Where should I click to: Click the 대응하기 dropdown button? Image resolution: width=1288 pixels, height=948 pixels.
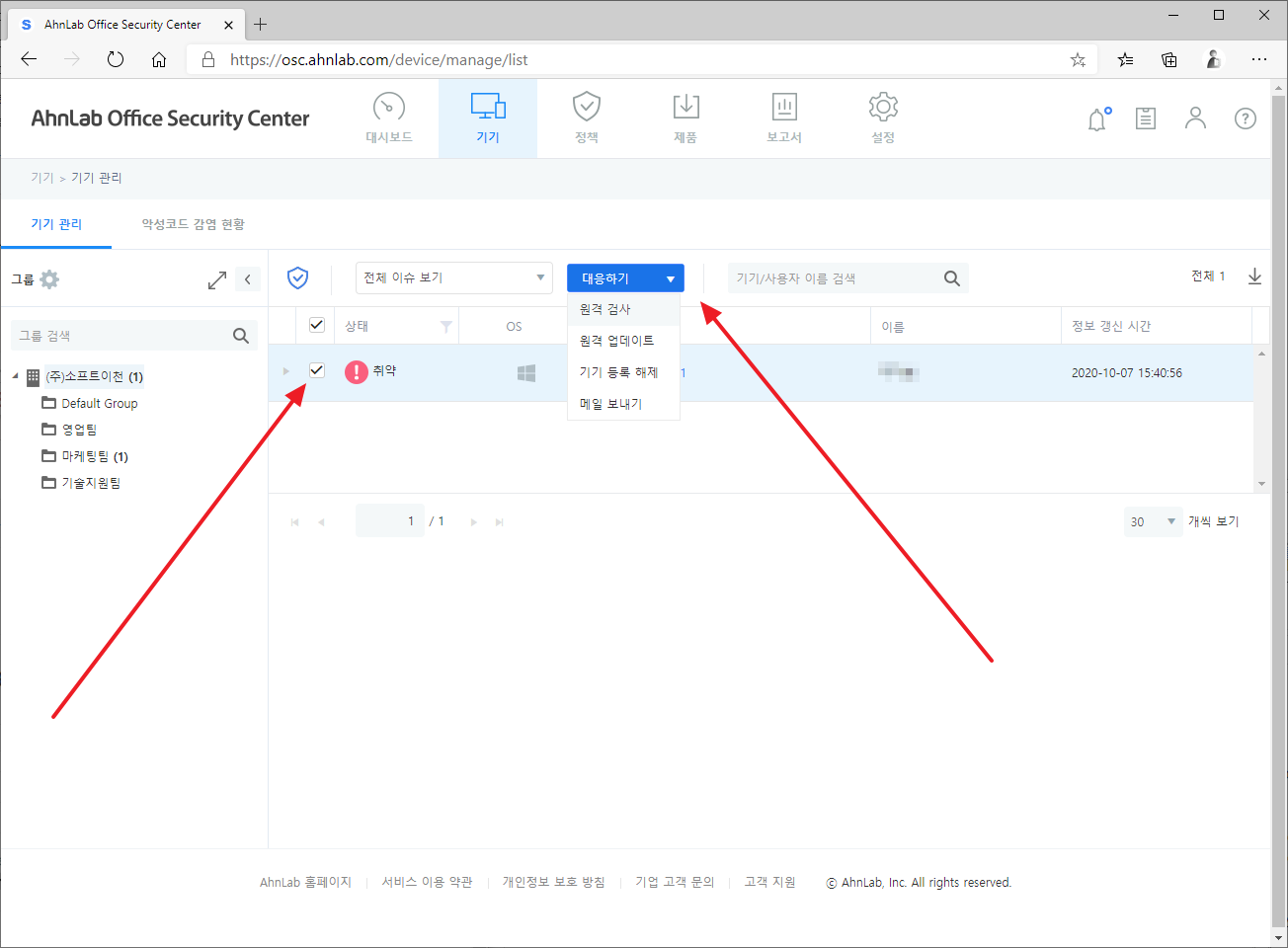click(625, 278)
